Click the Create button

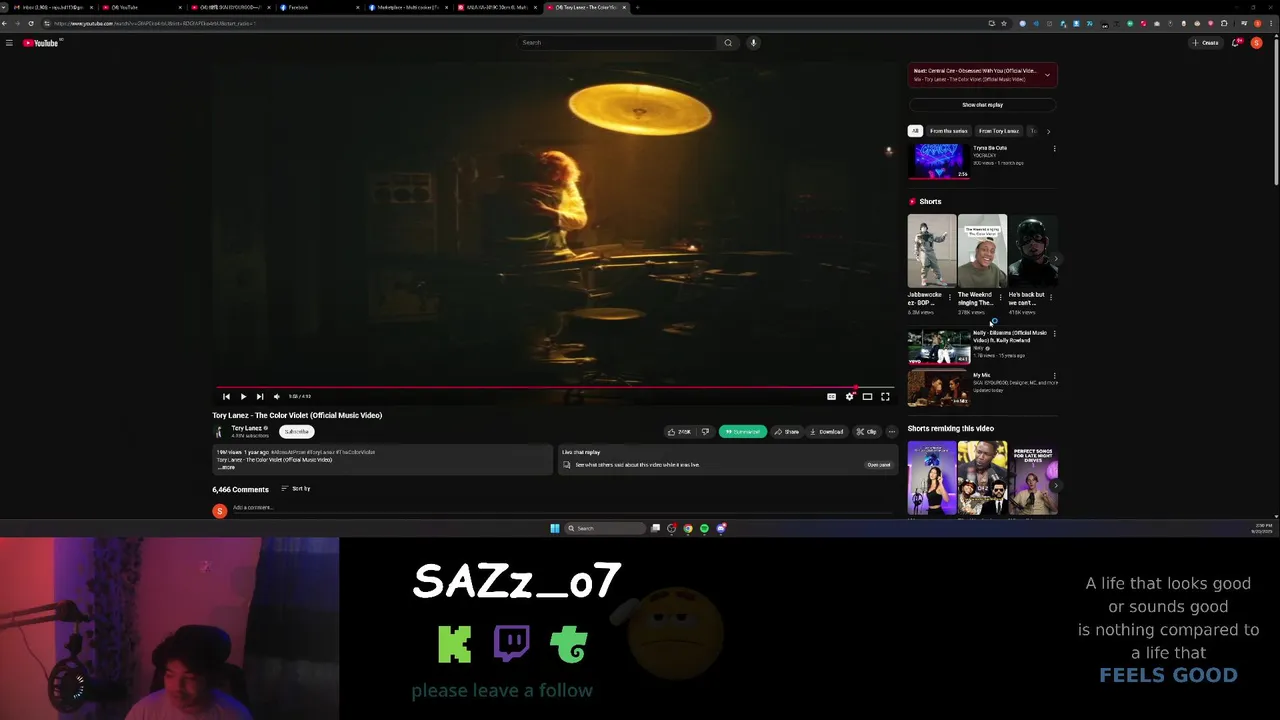[1205, 43]
